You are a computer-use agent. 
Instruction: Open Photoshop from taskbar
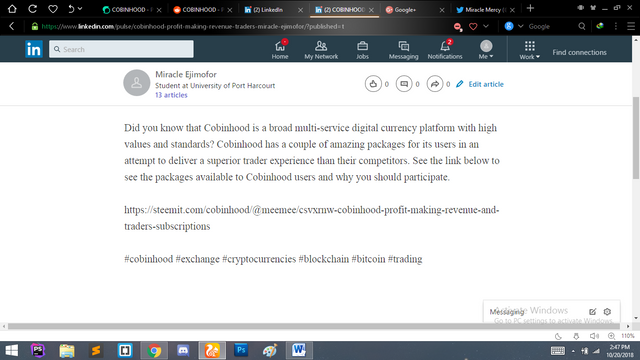[x=241, y=351]
